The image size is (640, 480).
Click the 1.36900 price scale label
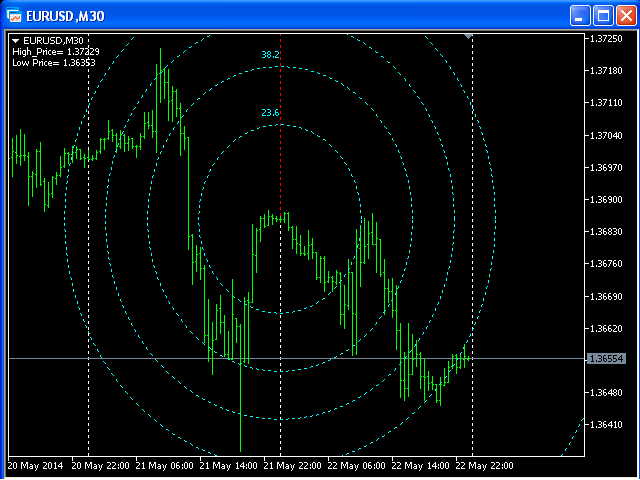point(607,200)
